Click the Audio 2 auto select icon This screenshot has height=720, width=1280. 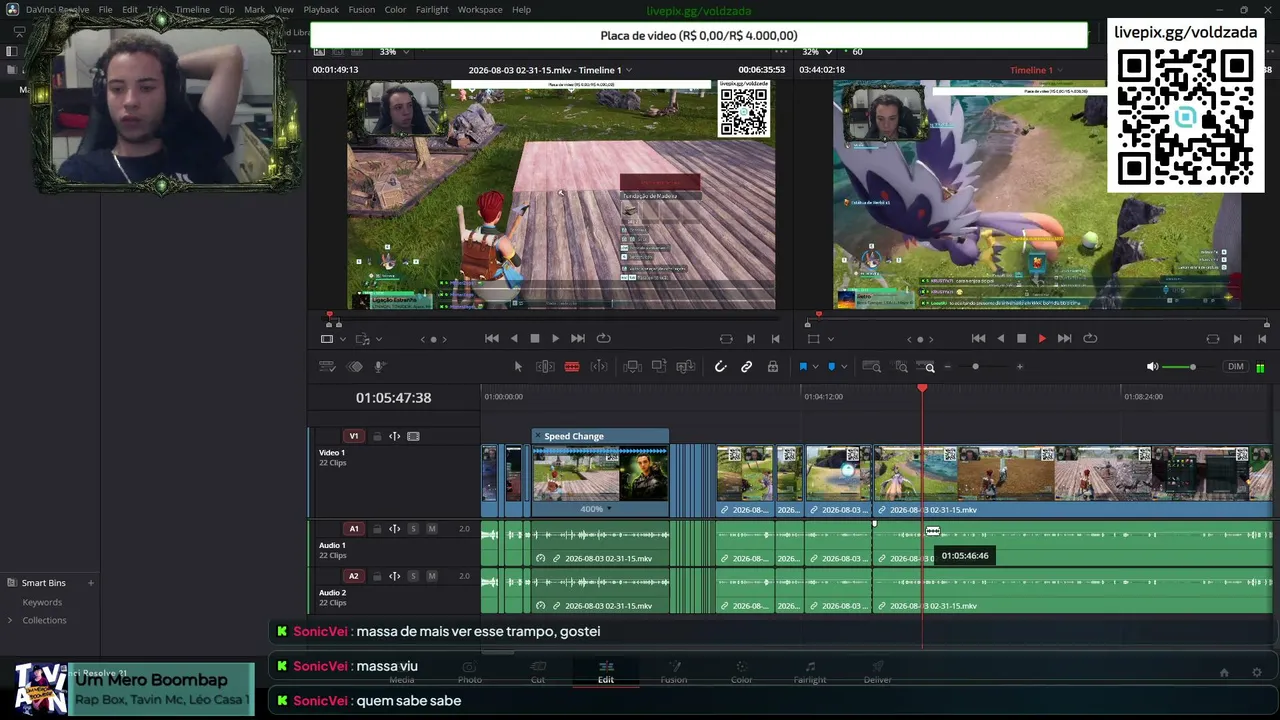pyautogui.click(x=395, y=576)
